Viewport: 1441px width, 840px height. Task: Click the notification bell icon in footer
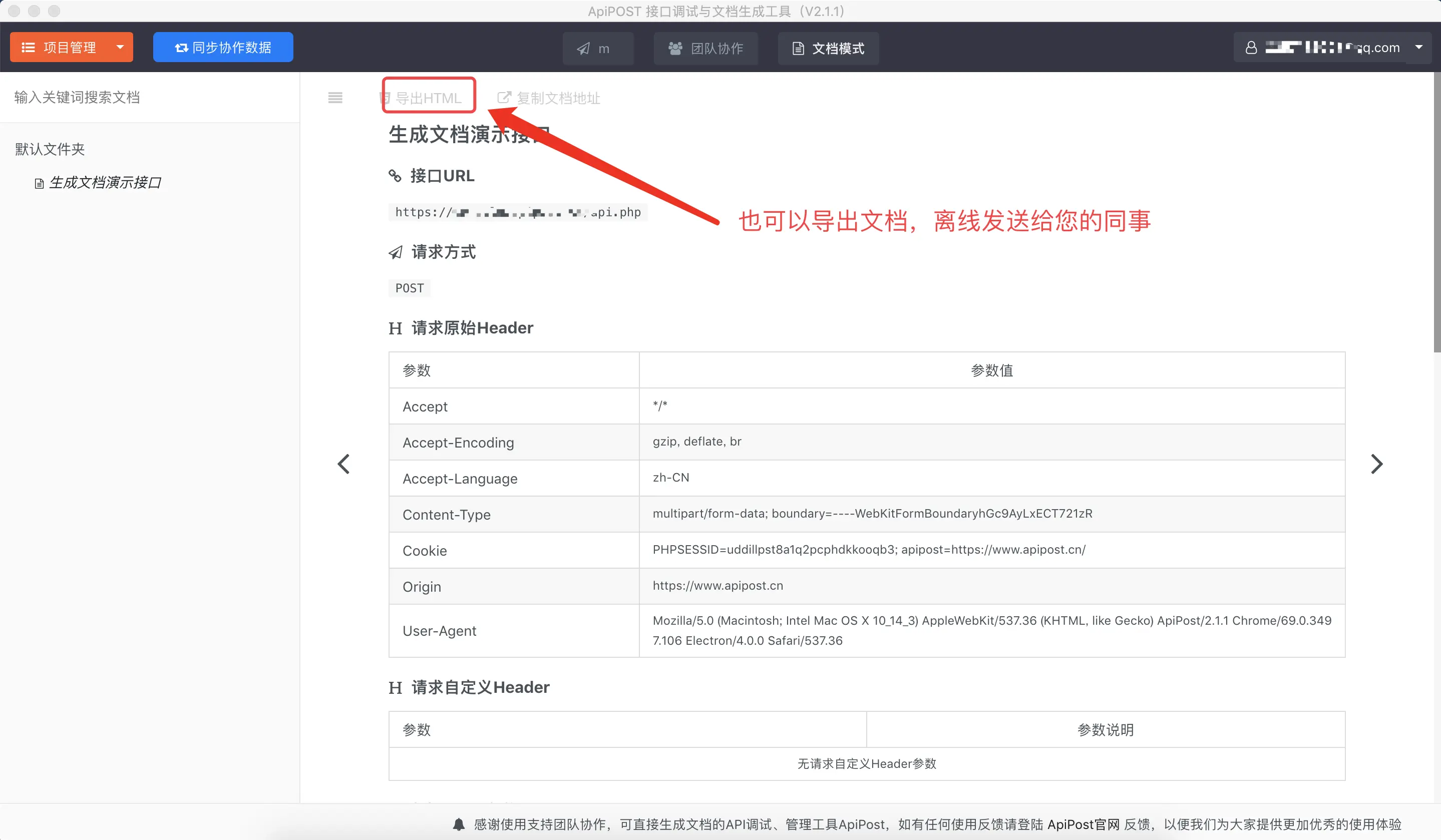[x=459, y=824]
